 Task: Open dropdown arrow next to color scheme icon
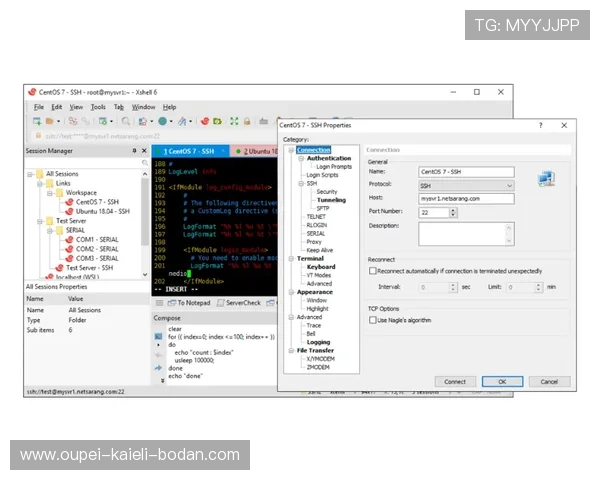(x=152, y=122)
